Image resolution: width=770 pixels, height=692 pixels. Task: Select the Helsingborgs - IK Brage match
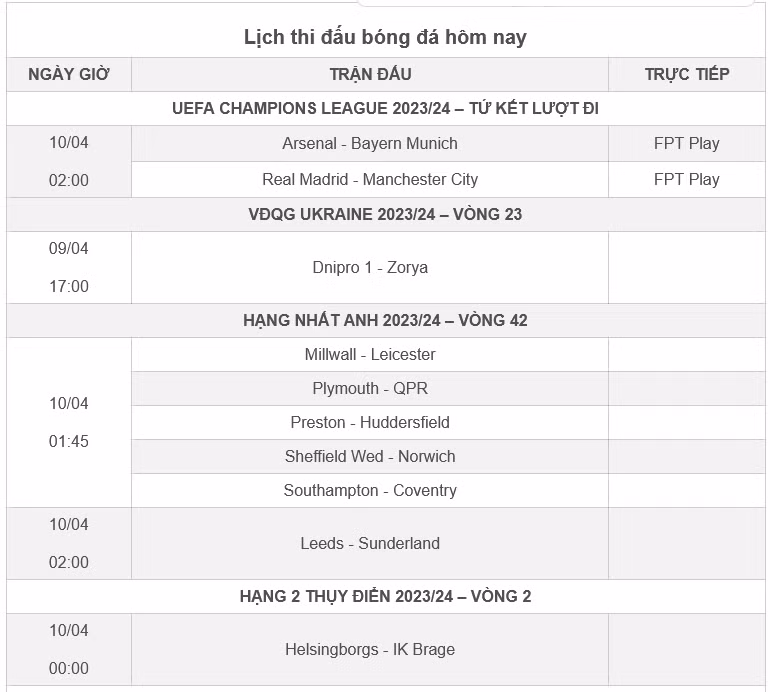click(x=370, y=649)
